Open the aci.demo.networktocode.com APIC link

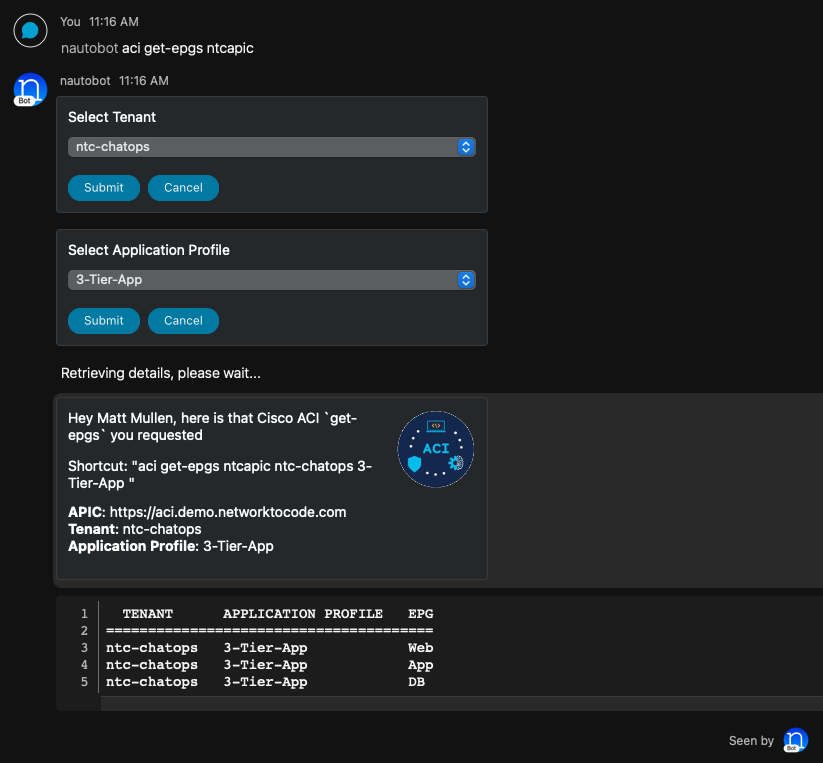click(x=228, y=512)
